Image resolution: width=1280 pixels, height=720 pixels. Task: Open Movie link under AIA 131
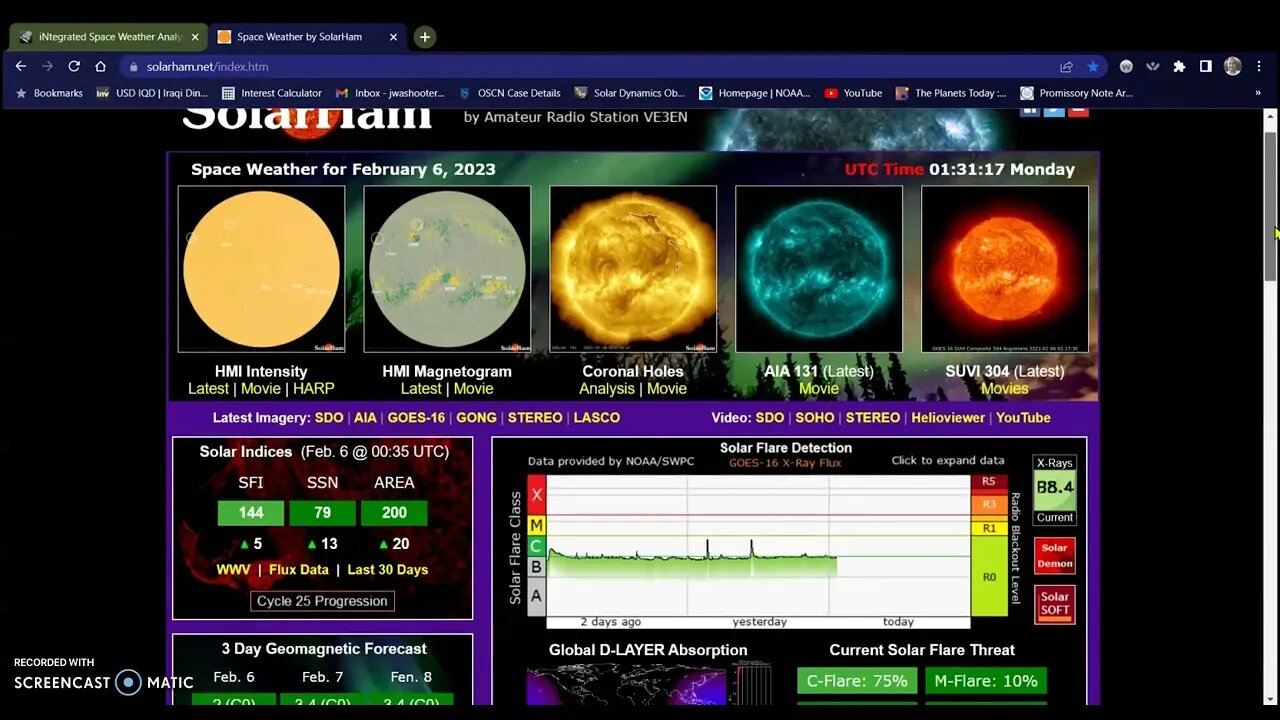coord(819,389)
